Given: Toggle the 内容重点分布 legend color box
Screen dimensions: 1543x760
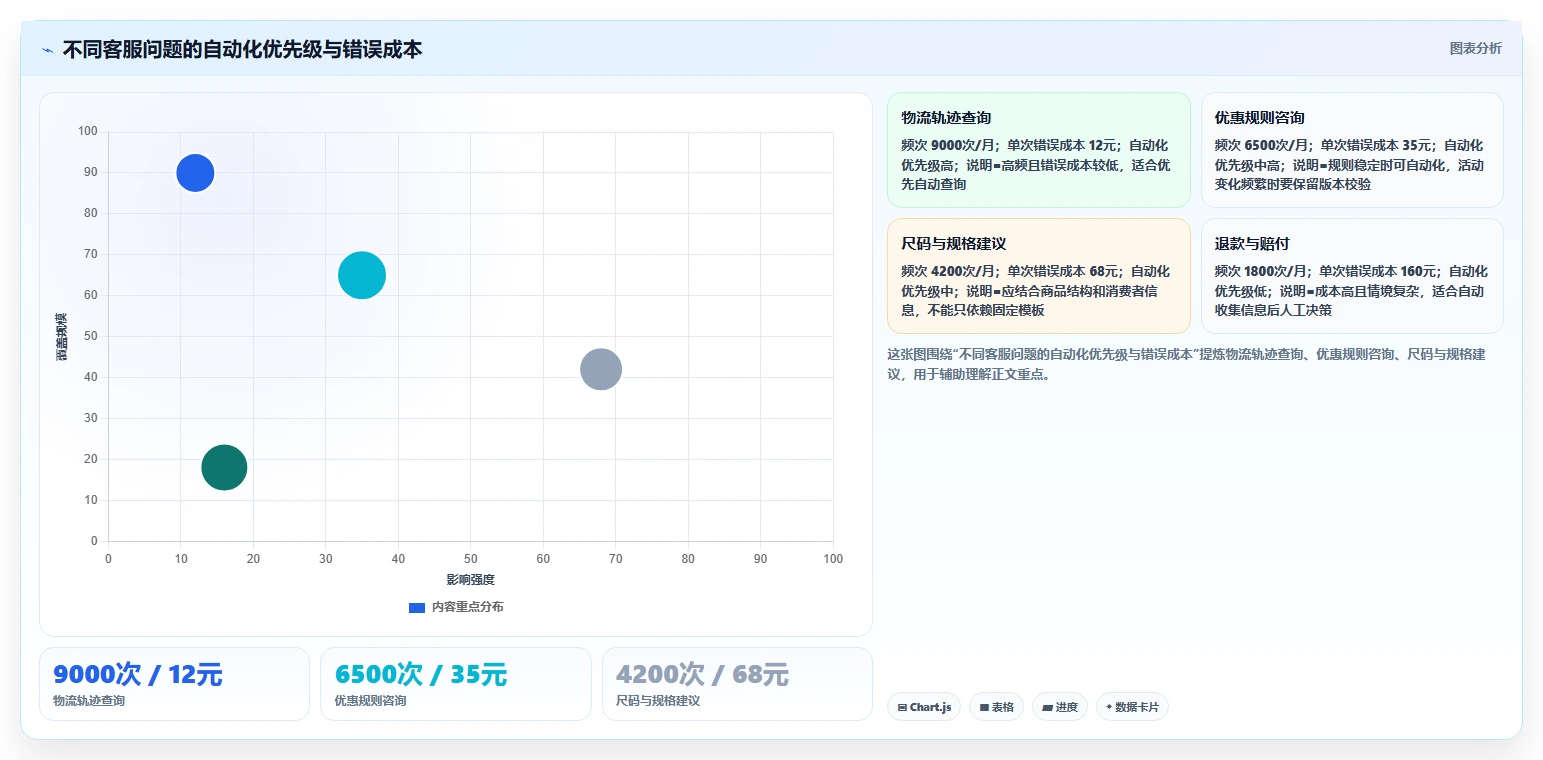Looking at the screenshot, I should pos(417,607).
